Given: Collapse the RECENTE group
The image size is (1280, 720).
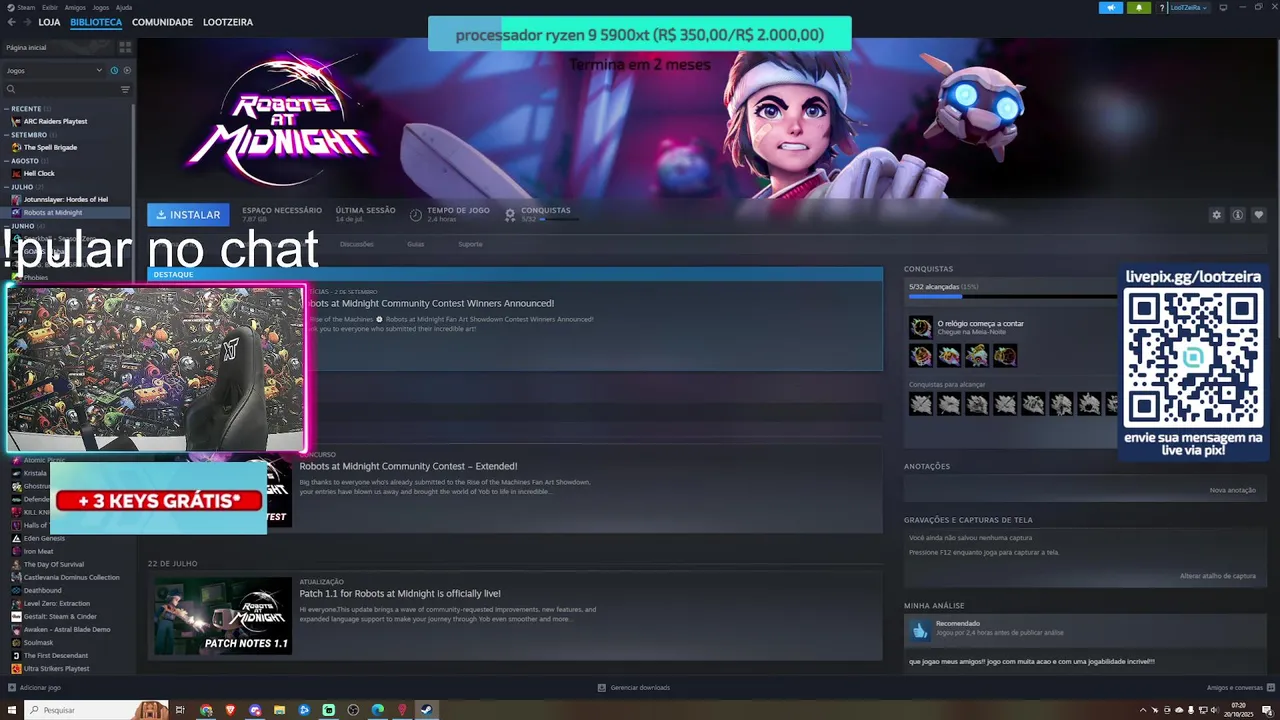Looking at the screenshot, I should click(26, 108).
